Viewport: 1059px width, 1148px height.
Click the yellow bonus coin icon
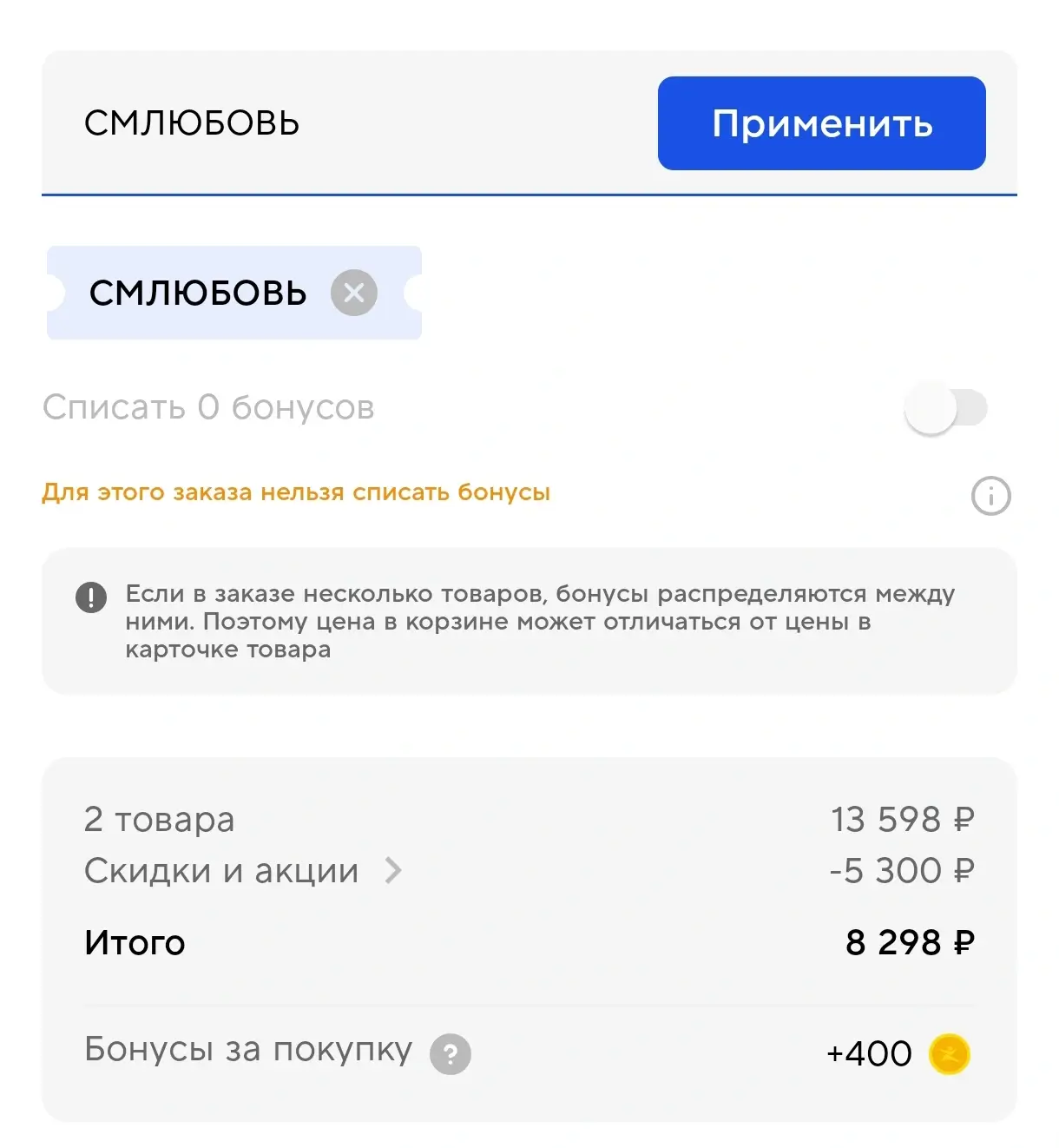[949, 1054]
